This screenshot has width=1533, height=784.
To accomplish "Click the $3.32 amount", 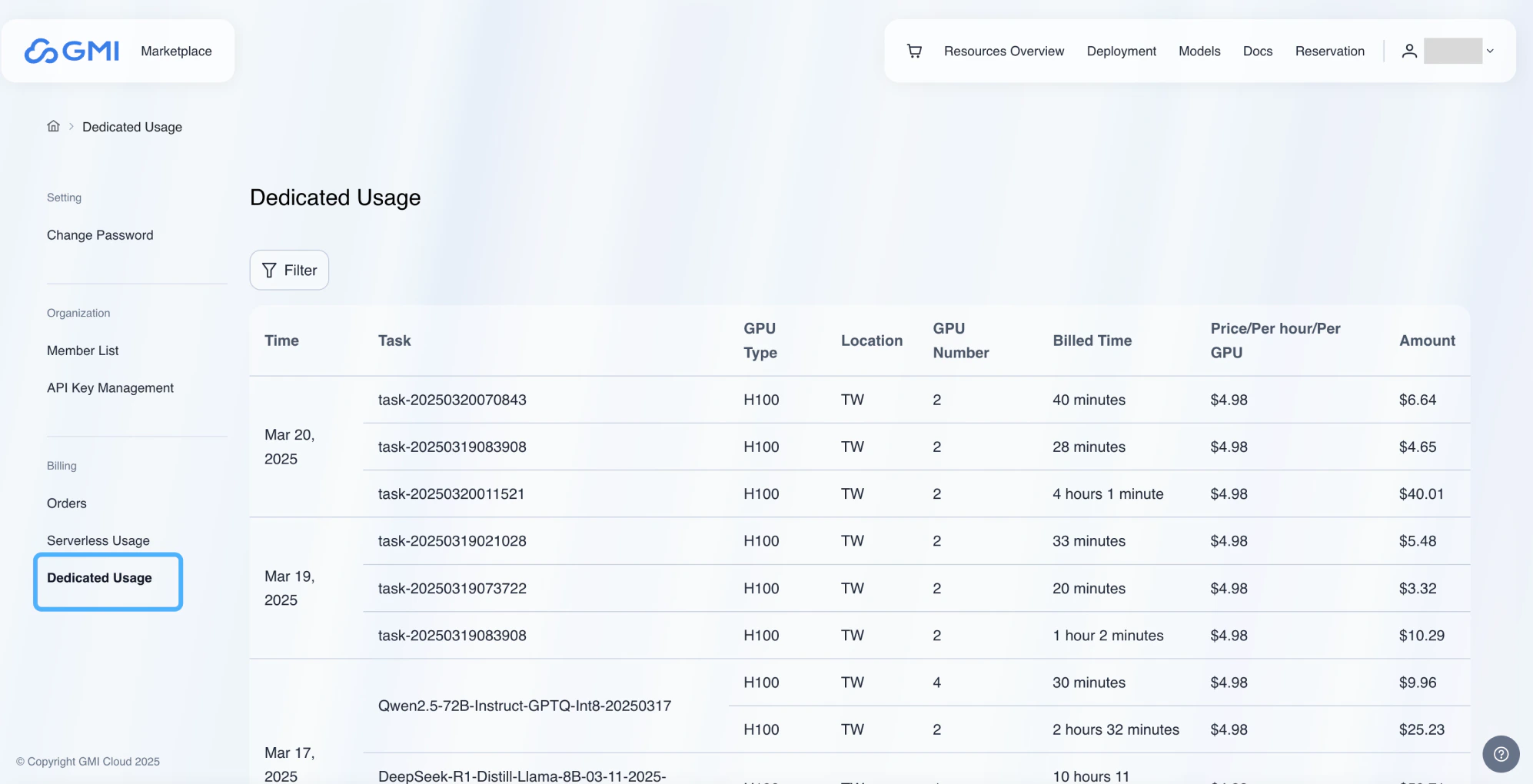I will click(x=1417, y=588).
